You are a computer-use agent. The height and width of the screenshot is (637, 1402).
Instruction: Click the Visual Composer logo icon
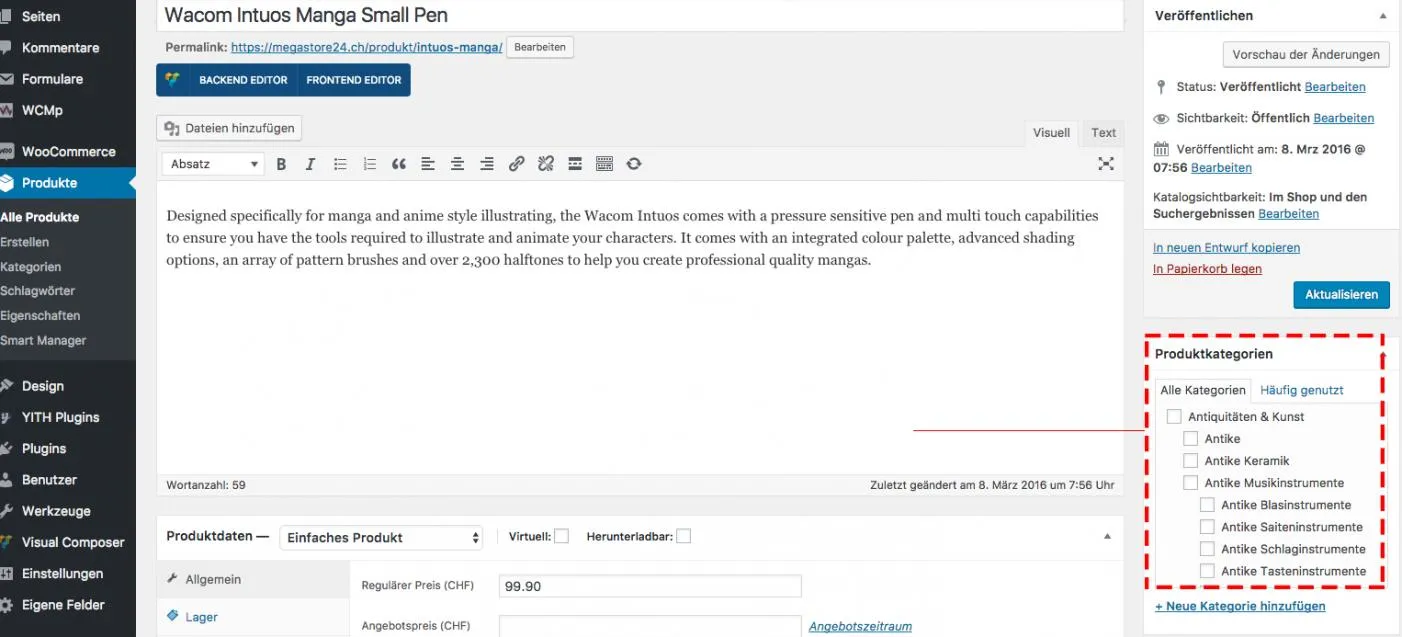pos(172,80)
